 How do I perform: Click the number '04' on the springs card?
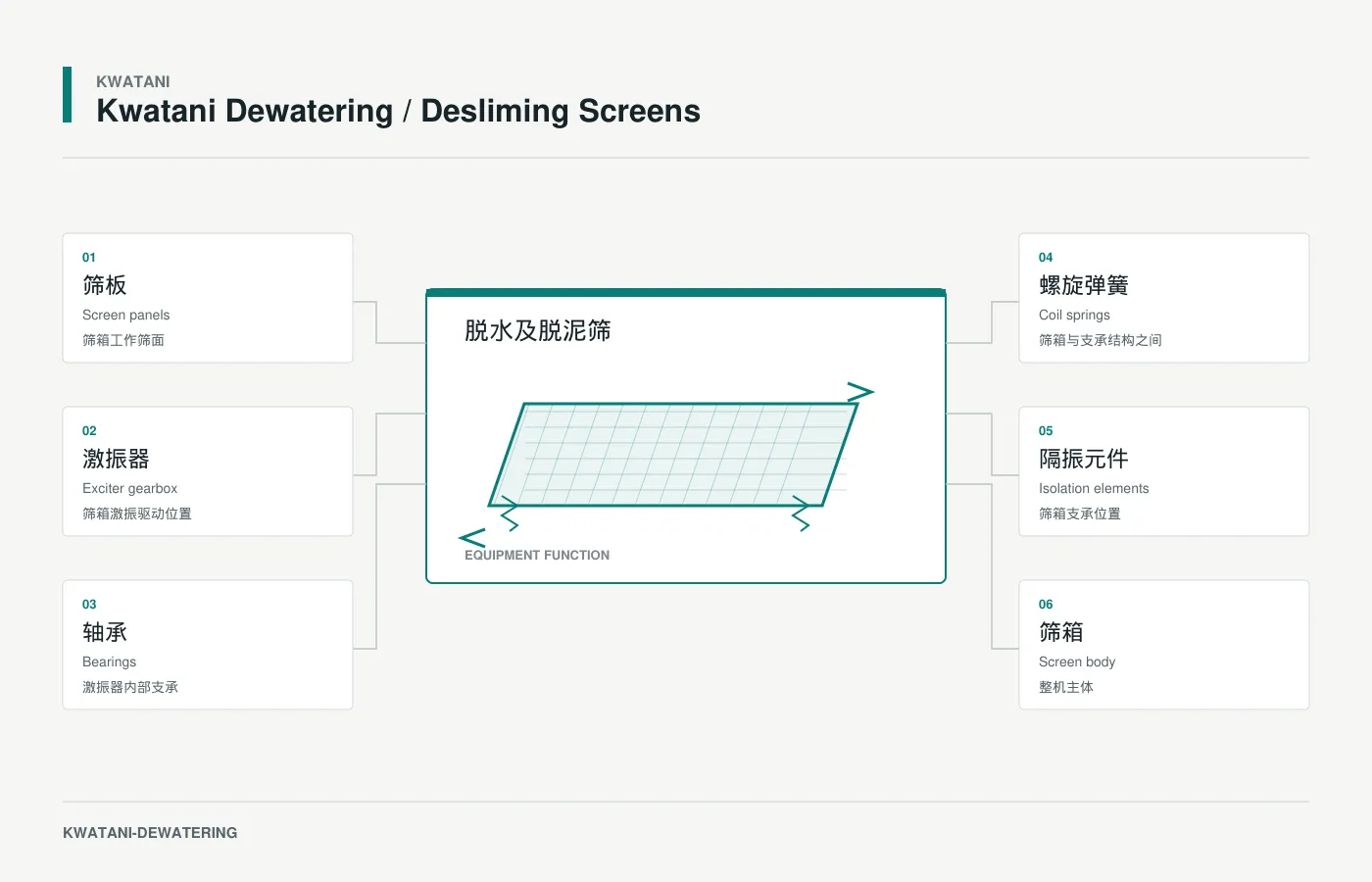point(1046,258)
